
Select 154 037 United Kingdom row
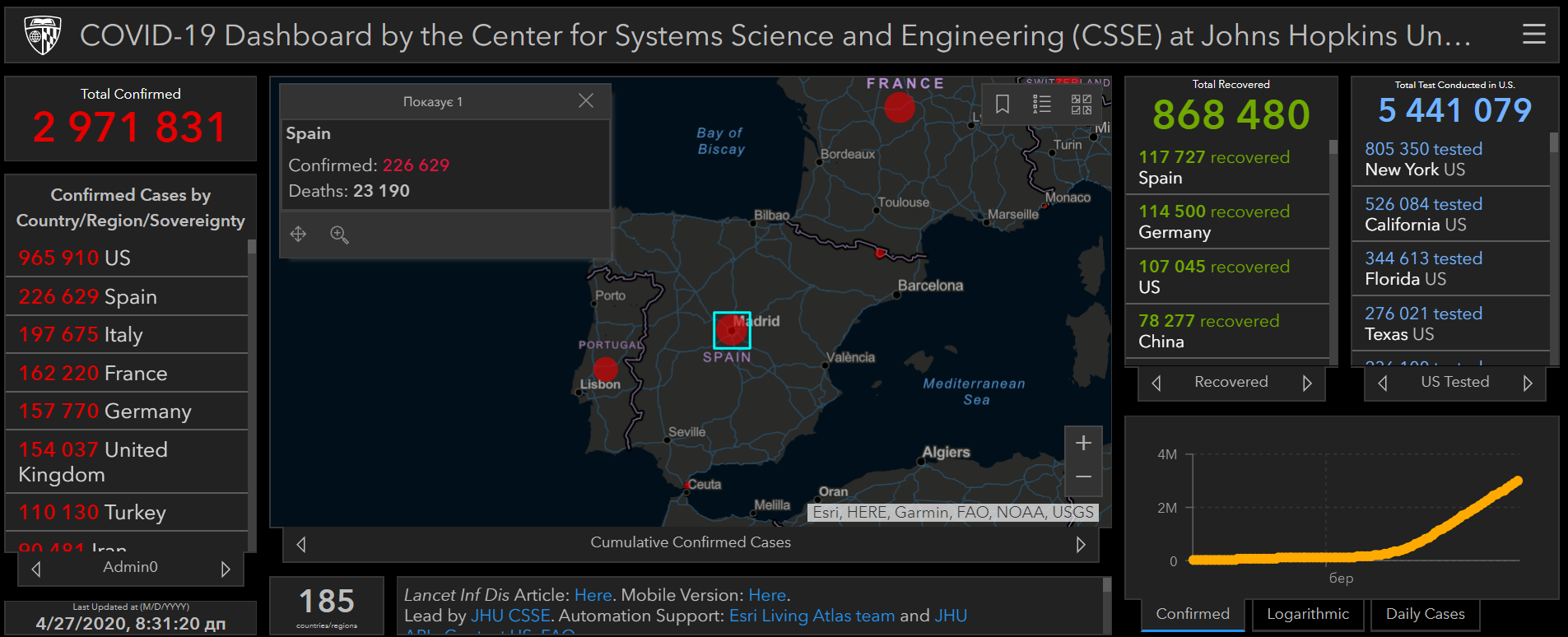tap(127, 462)
